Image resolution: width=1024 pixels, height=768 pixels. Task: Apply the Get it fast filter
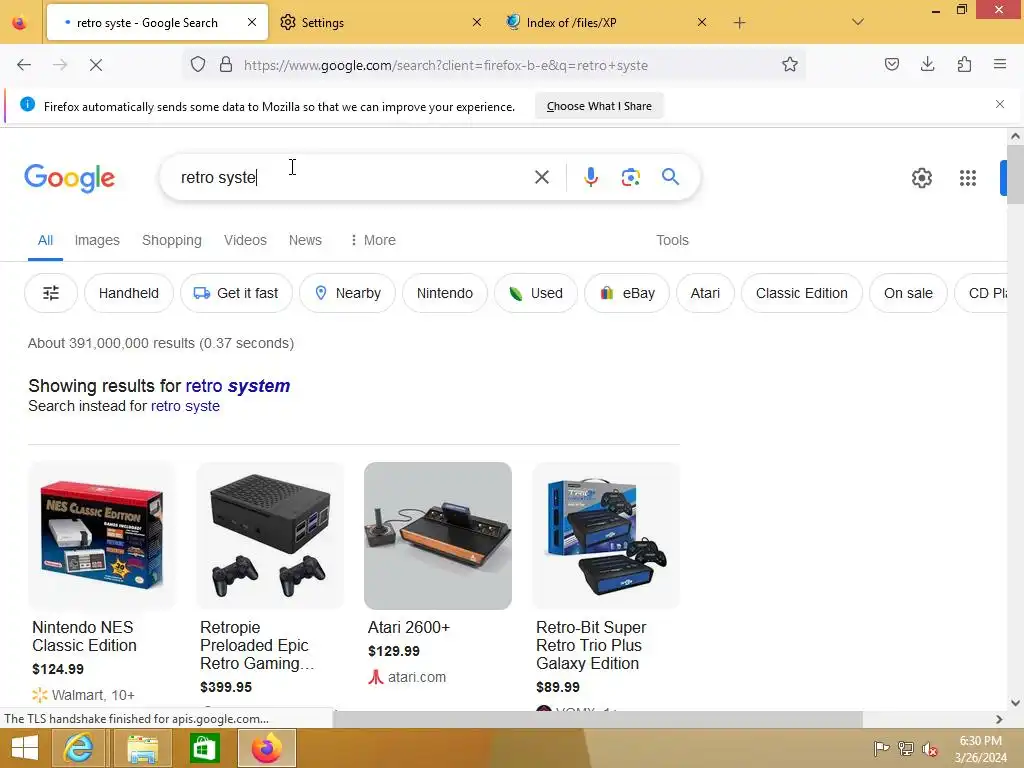pyautogui.click(x=236, y=293)
